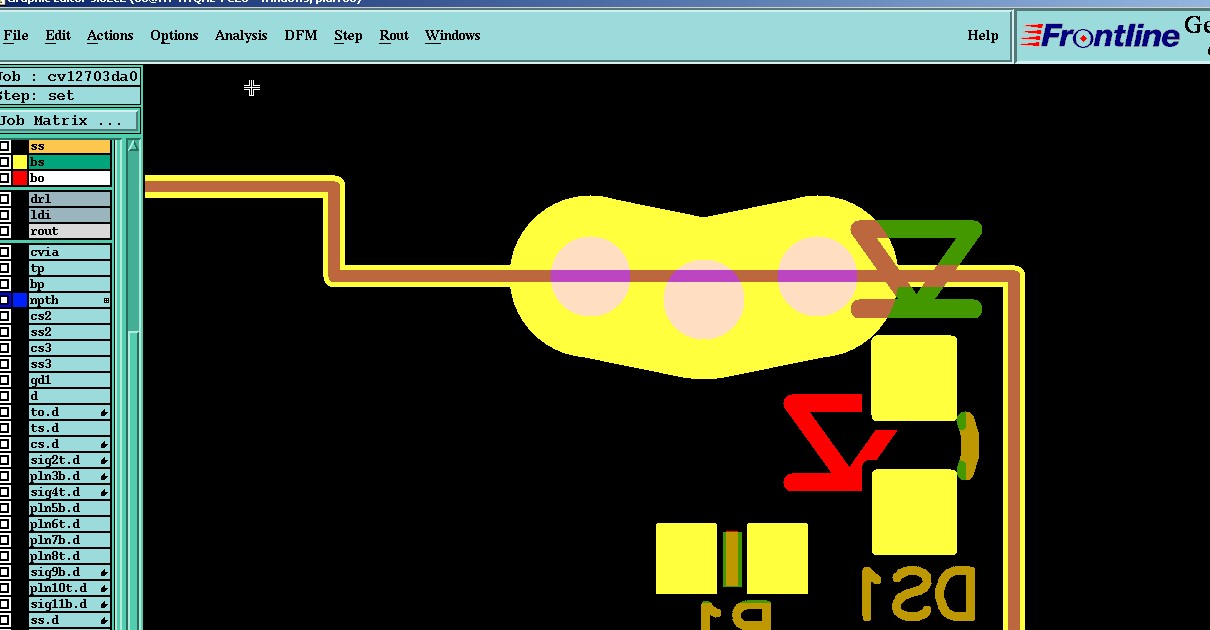The image size is (1210, 630).
Task: Click the Frontline logo
Action: coord(1100,36)
